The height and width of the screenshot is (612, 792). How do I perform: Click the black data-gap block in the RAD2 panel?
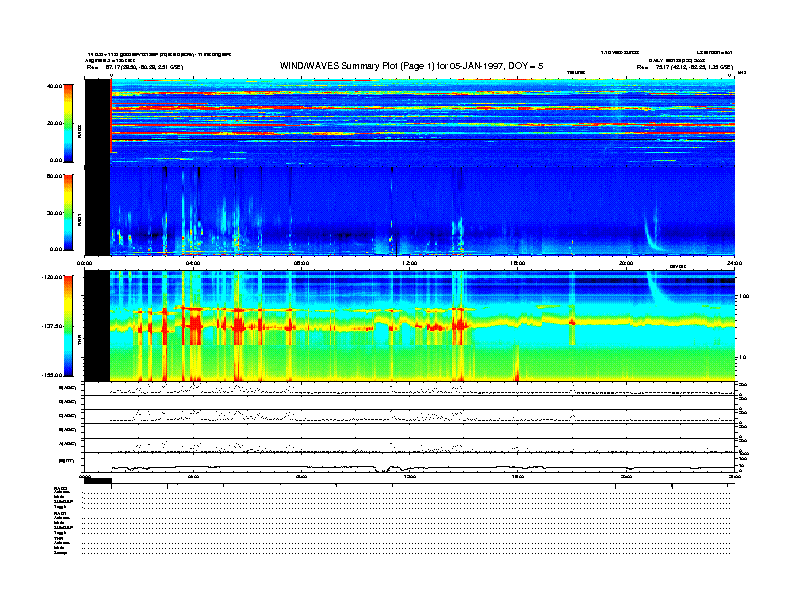pyautogui.click(x=97, y=122)
